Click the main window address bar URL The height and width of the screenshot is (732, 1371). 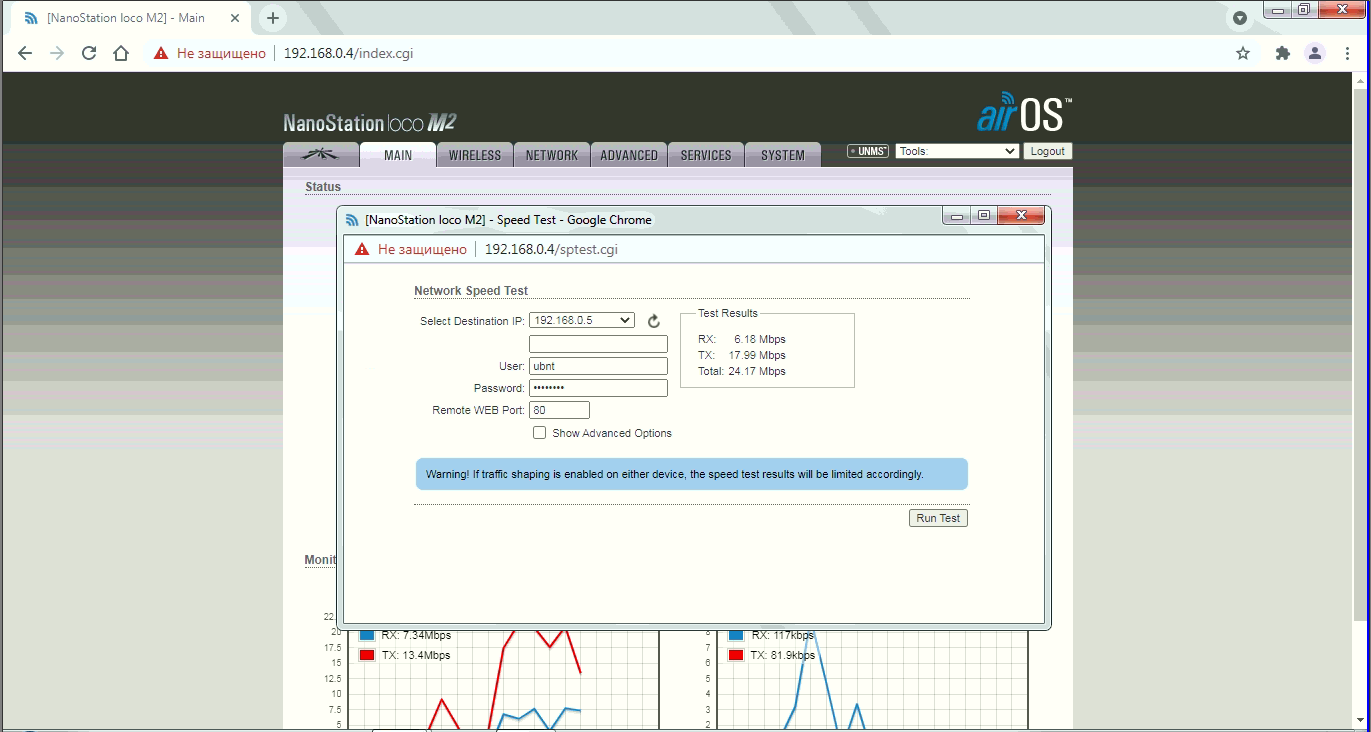pyautogui.click(x=348, y=53)
